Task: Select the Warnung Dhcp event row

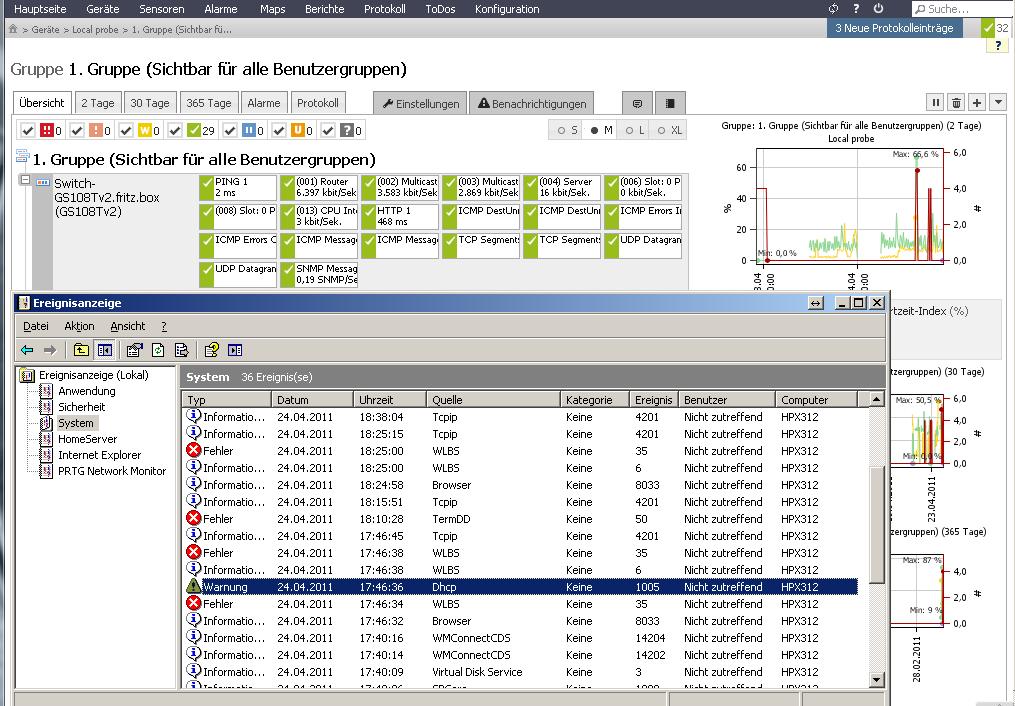Action: [x=521, y=587]
